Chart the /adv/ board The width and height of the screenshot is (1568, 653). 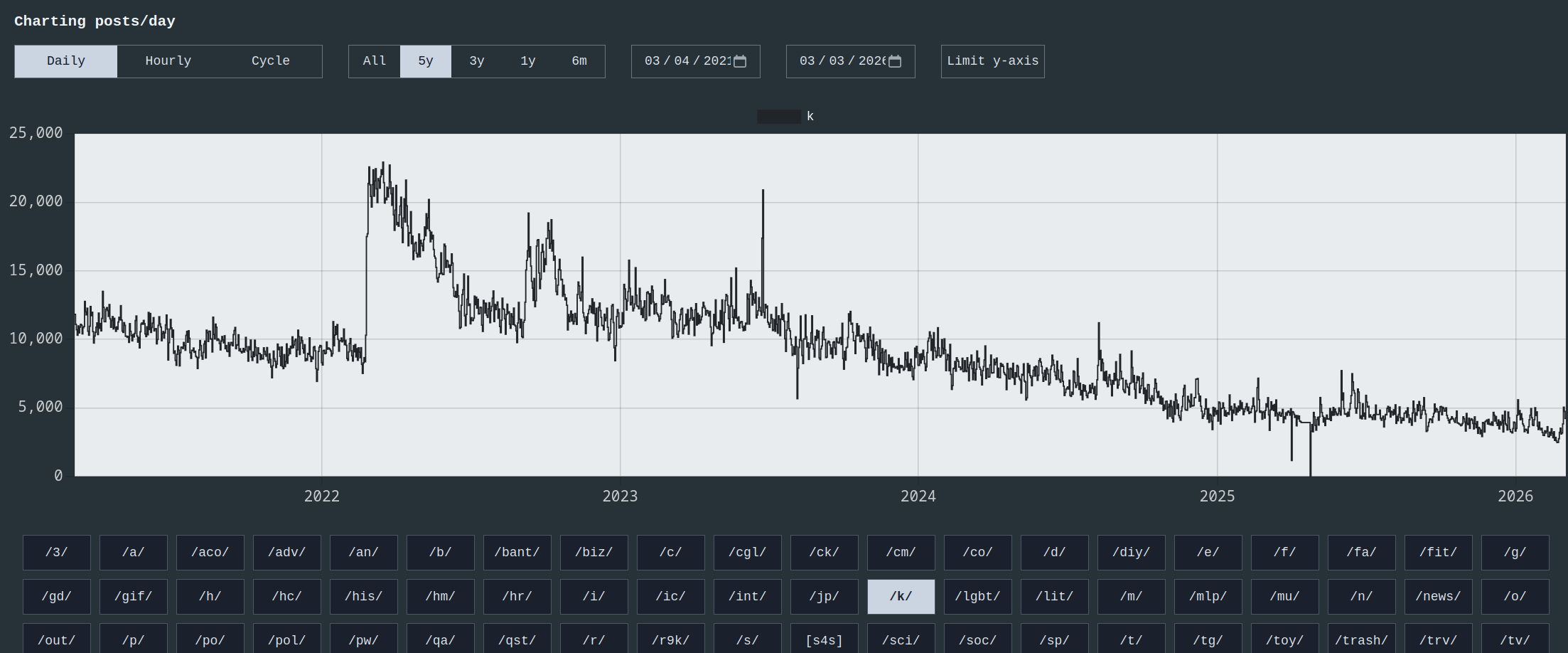(x=287, y=553)
